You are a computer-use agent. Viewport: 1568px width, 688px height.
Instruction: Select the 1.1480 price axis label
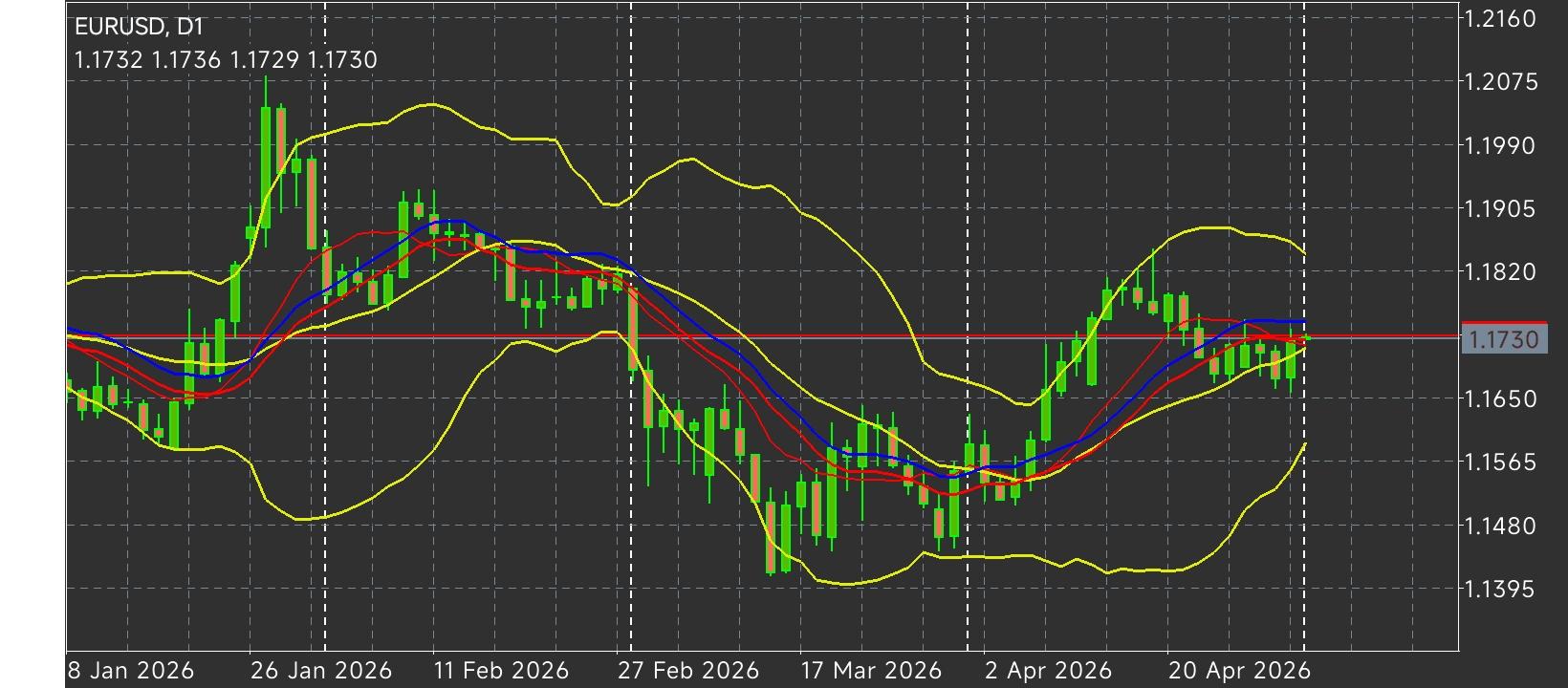1502,525
